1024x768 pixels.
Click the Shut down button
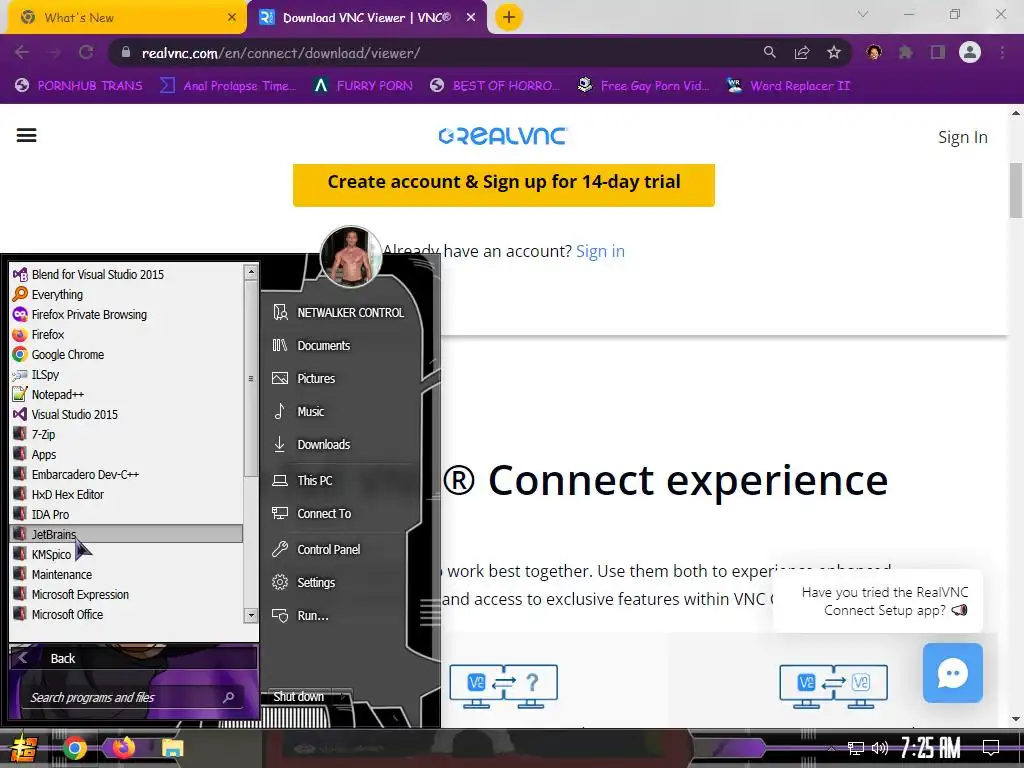pyautogui.click(x=298, y=697)
